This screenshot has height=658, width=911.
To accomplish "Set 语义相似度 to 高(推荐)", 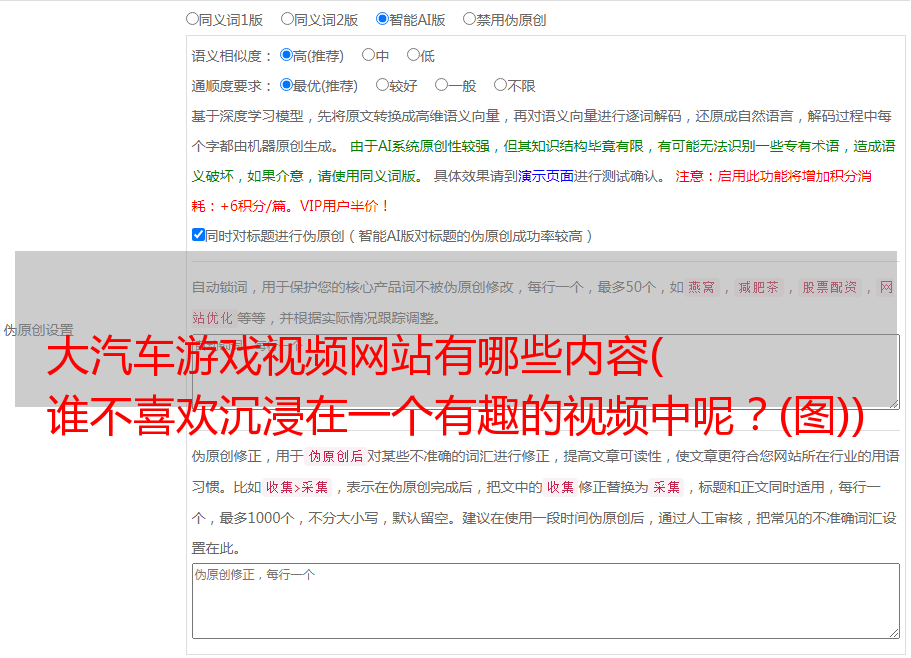I will 286,55.
